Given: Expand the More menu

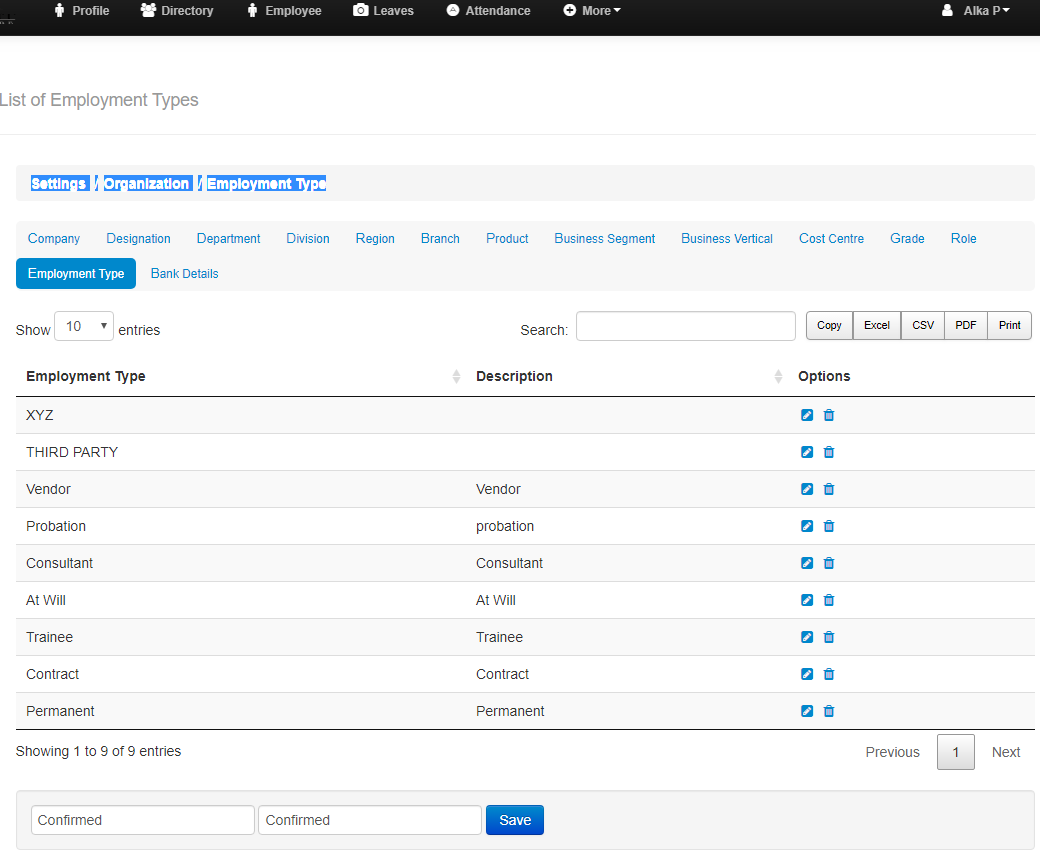Looking at the screenshot, I should [x=593, y=11].
